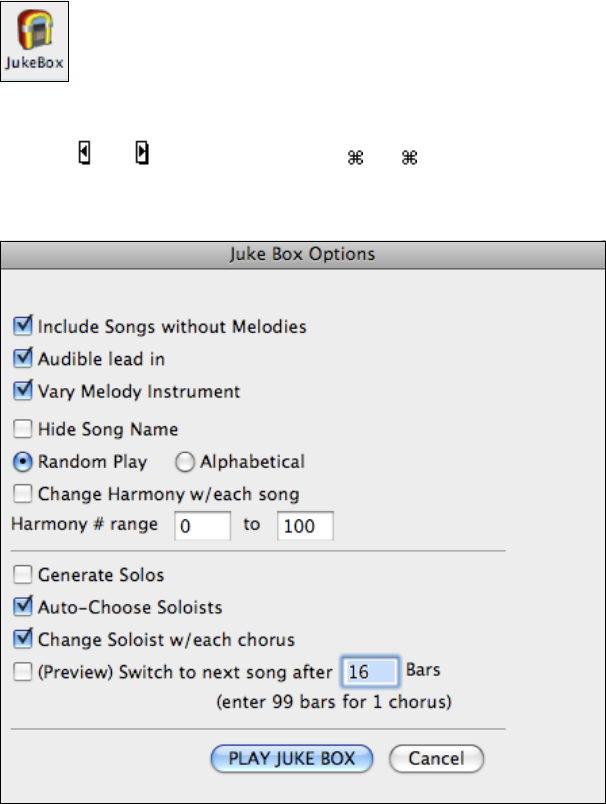Click the Harmony range minimum field

[x=202, y=525]
